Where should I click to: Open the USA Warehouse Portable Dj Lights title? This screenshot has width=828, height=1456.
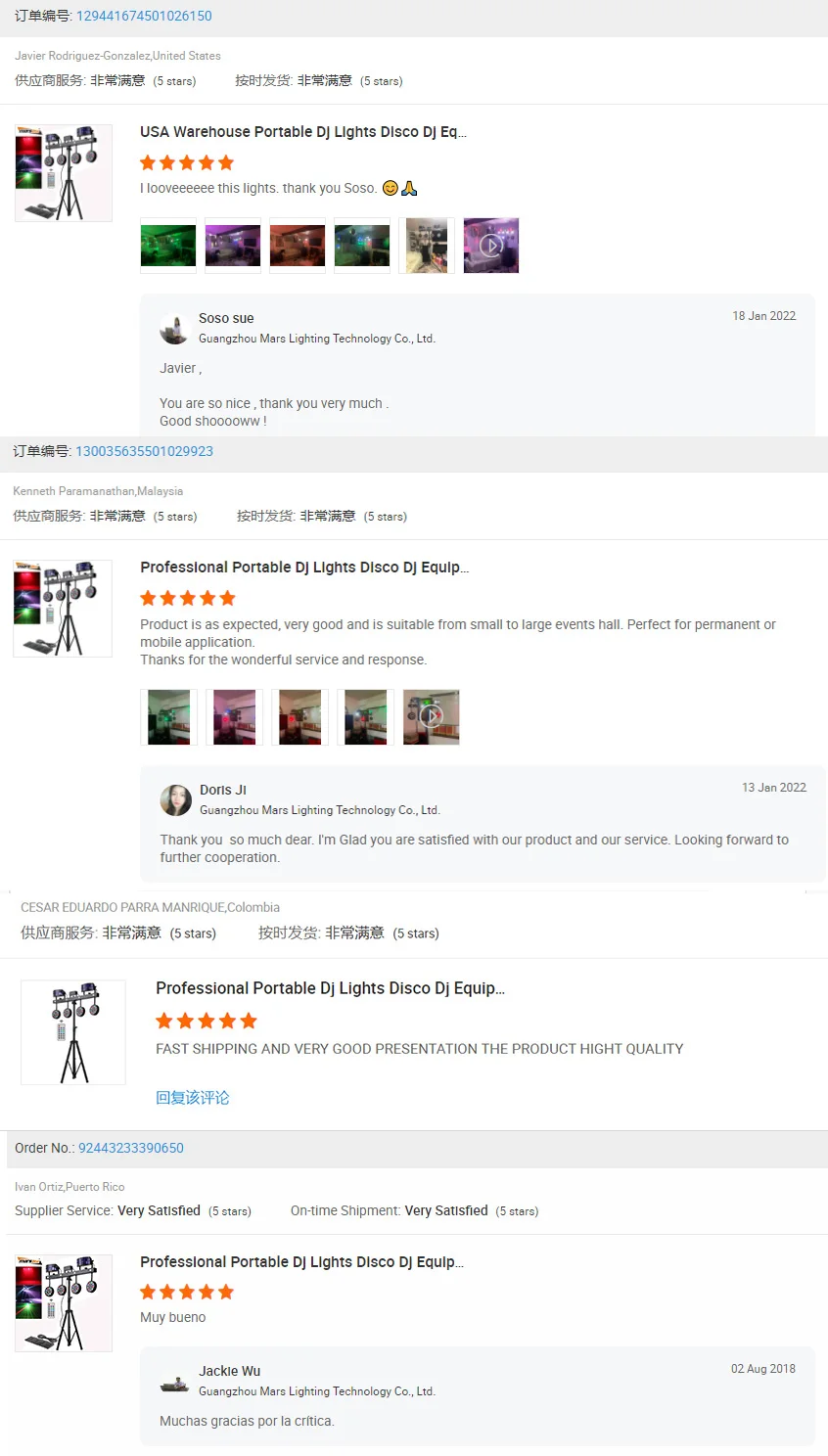coord(303,132)
